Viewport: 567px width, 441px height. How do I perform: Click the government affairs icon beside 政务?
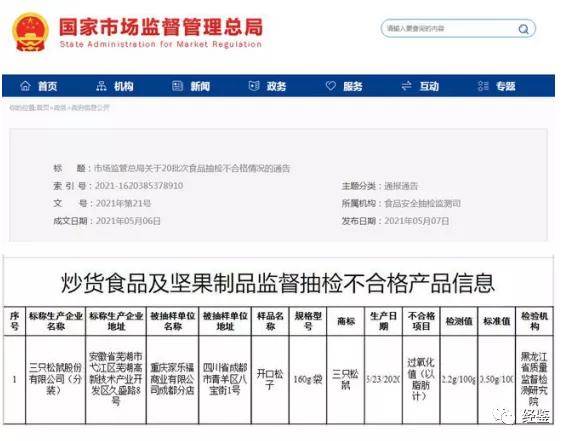(x=254, y=86)
